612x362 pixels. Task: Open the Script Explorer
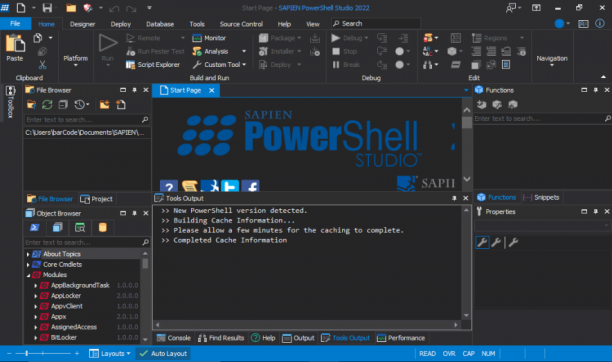(153, 64)
